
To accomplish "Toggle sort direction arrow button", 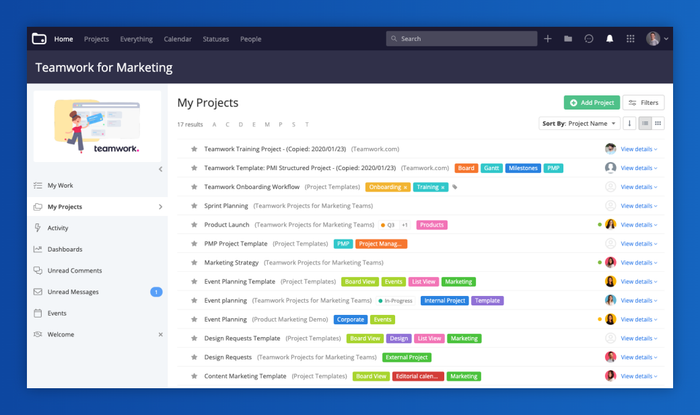I will pyautogui.click(x=629, y=124).
